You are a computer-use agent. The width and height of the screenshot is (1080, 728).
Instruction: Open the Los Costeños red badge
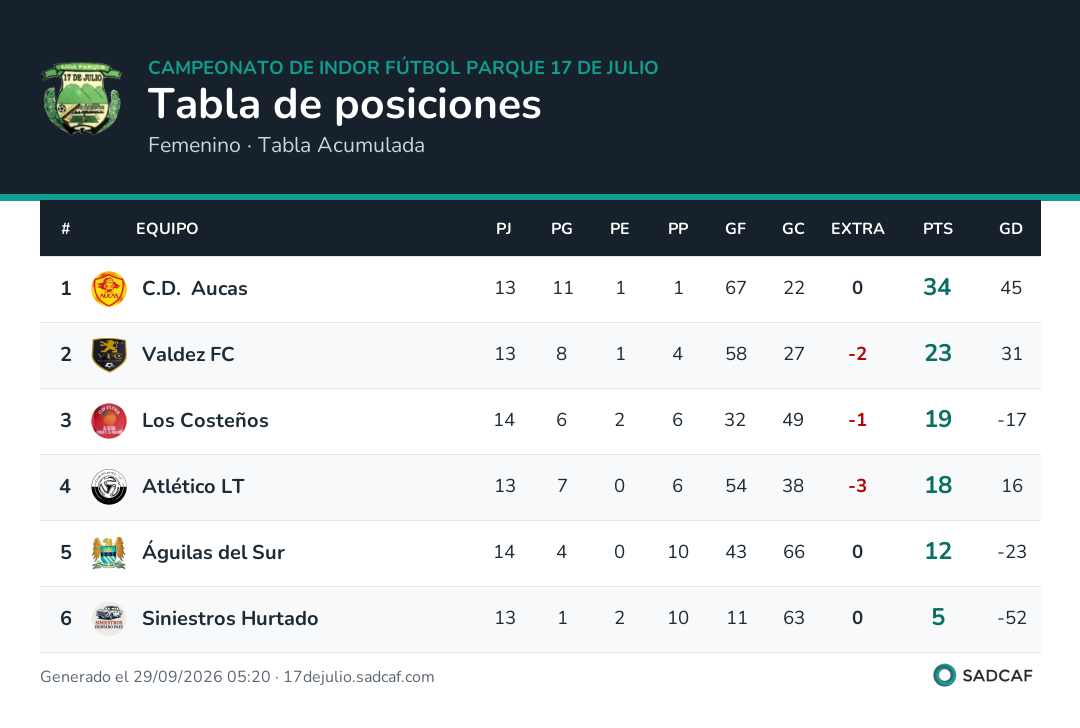[x=109, y=421]
